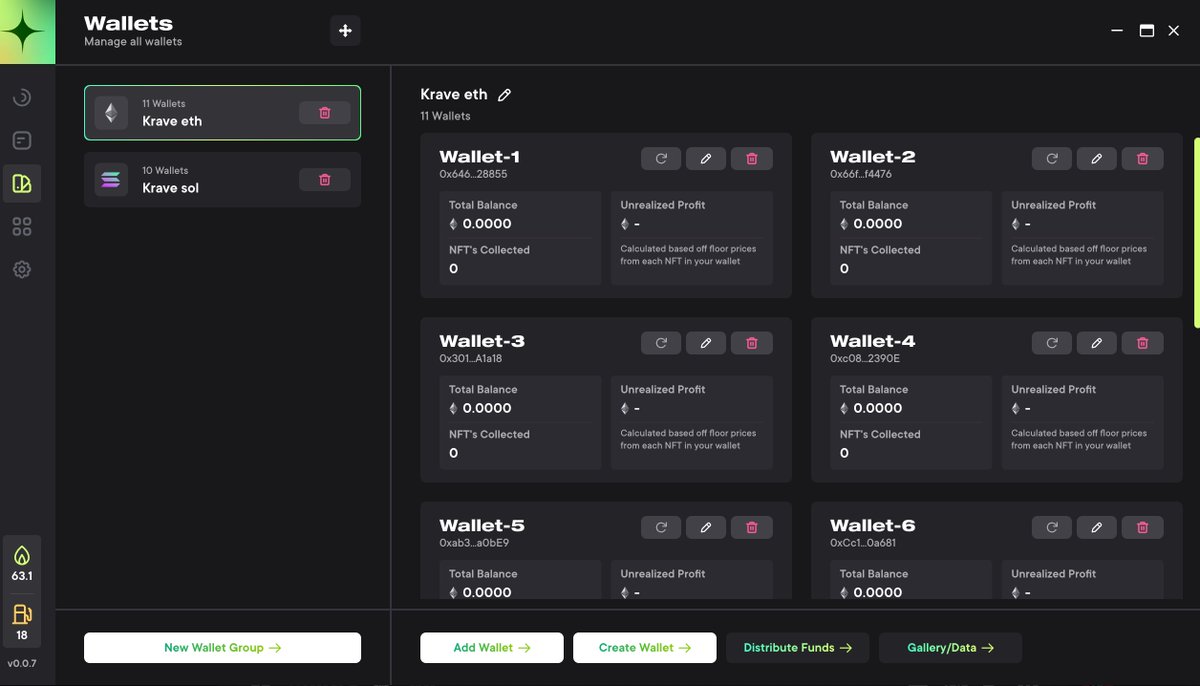Click the plus icon next to Wallets title
This screenshot has height=686, width=1200.
[x=345, y=31]
